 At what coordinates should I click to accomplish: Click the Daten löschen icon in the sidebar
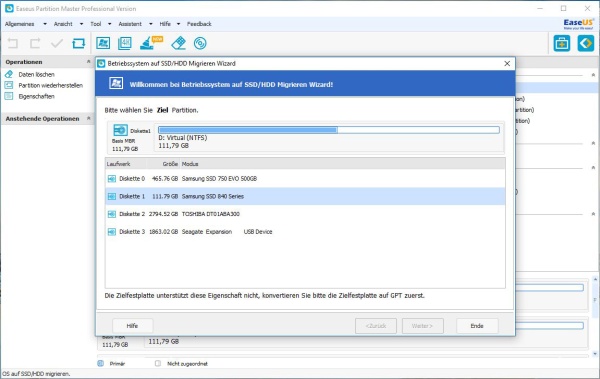click(x=9, y=74)
